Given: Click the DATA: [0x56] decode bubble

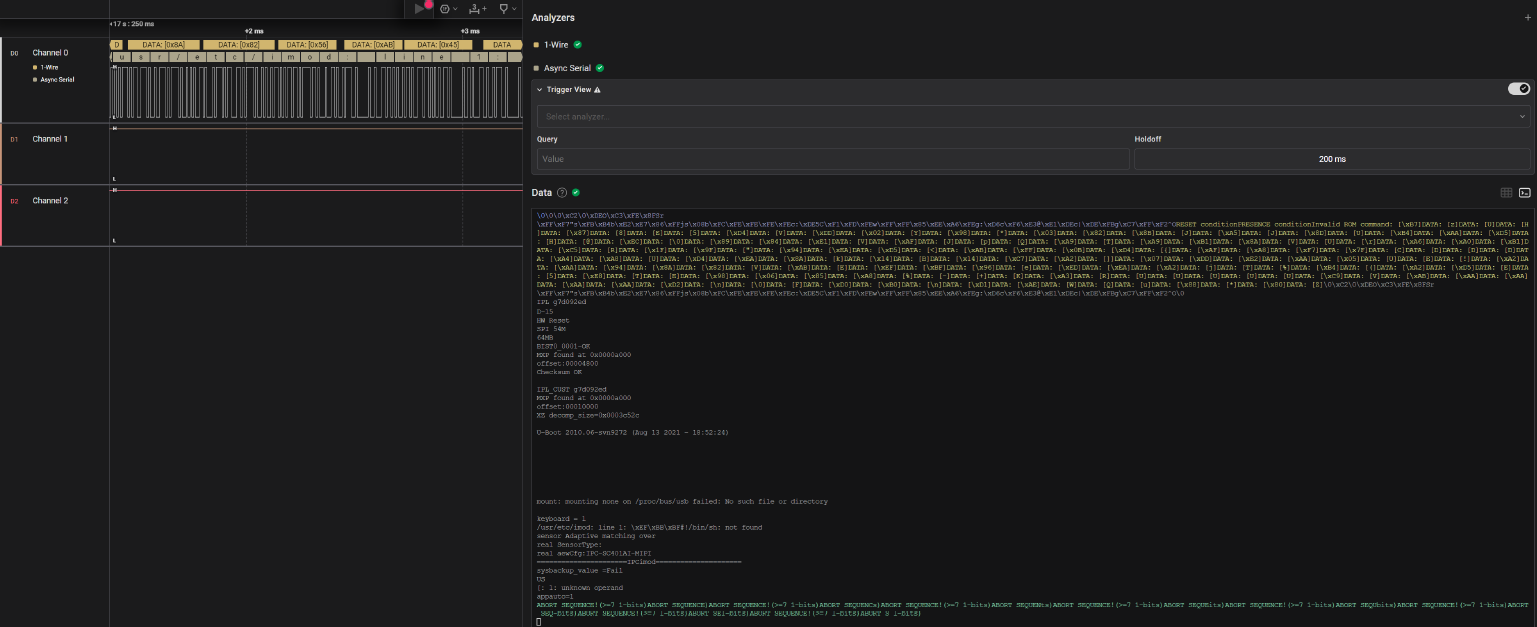Looking at the screenshot, I should tap(305, 45).
